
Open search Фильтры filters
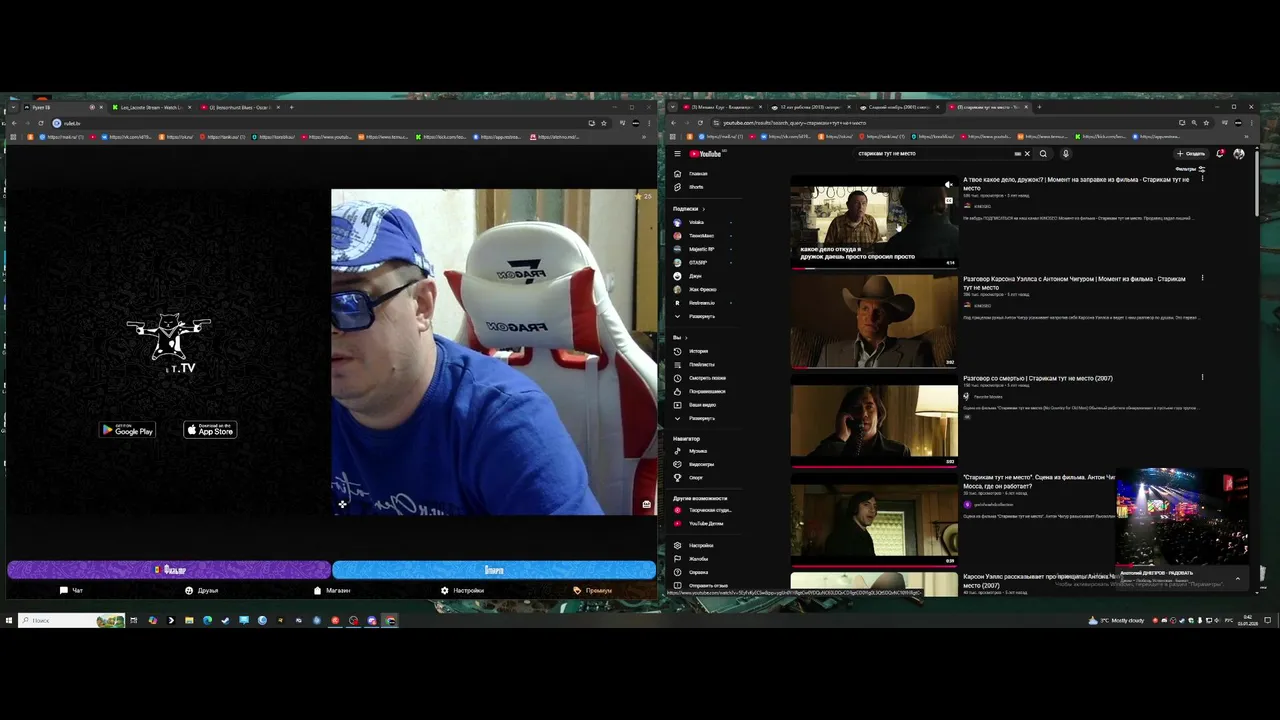click(1190, 169)
